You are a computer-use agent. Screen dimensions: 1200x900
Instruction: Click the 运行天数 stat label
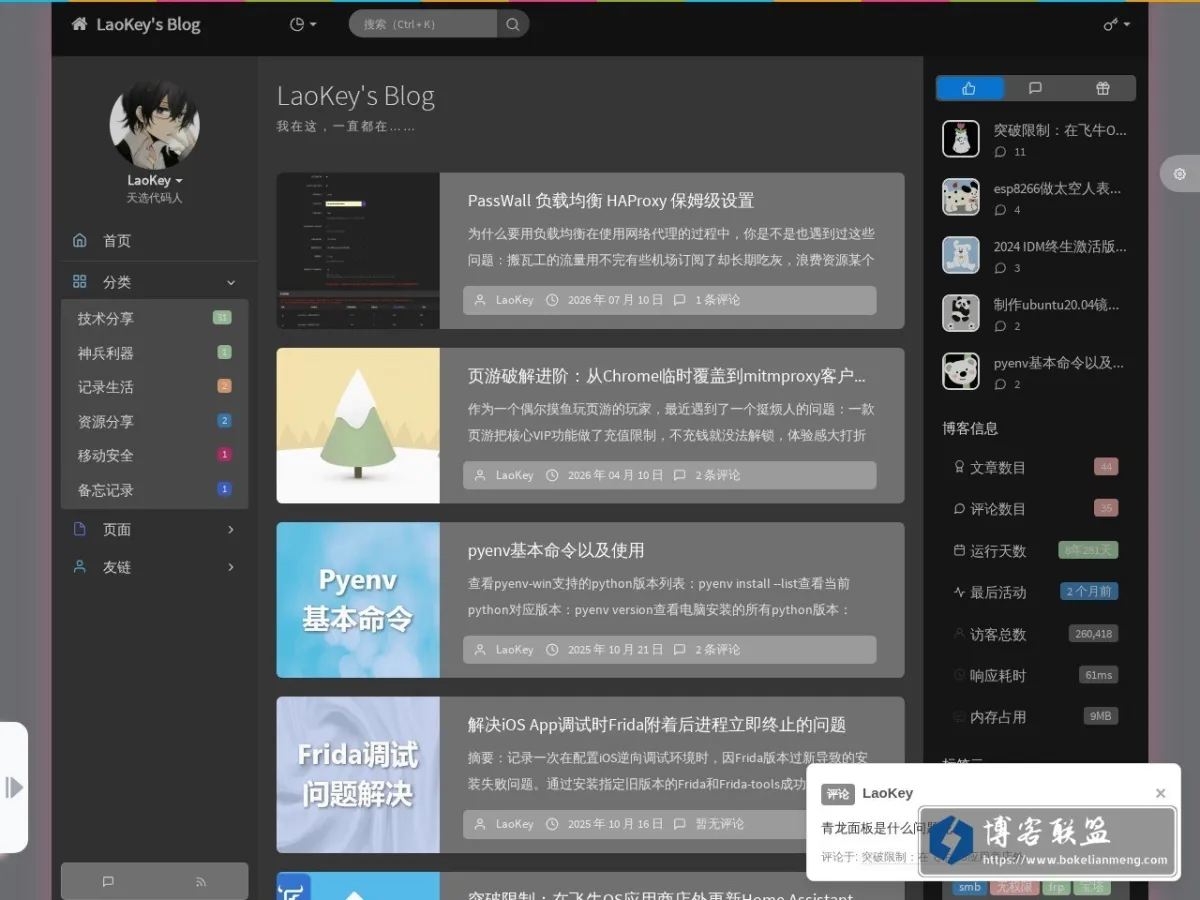tap(998, 551)
